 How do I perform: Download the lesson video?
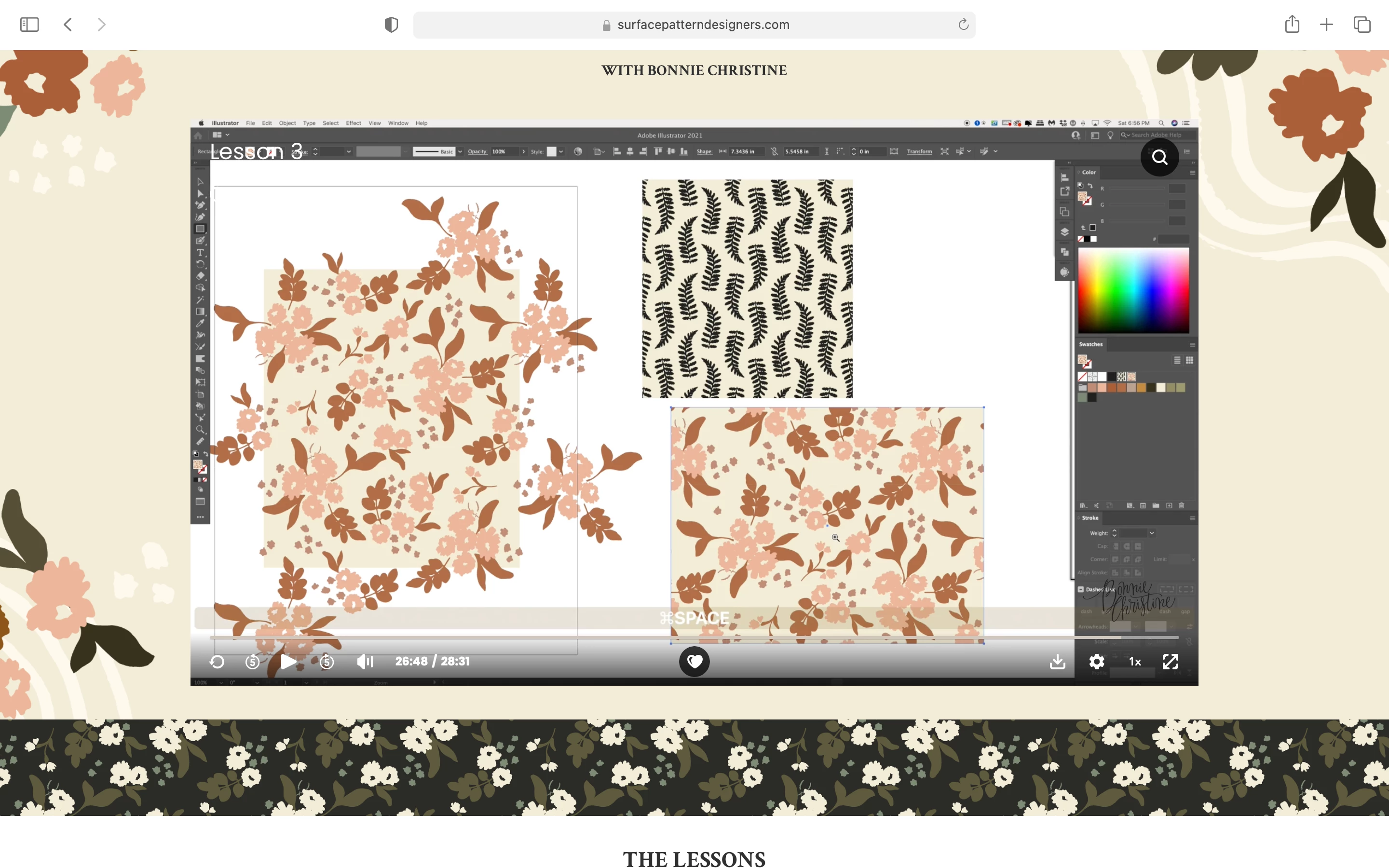[x=1057, y=662]
